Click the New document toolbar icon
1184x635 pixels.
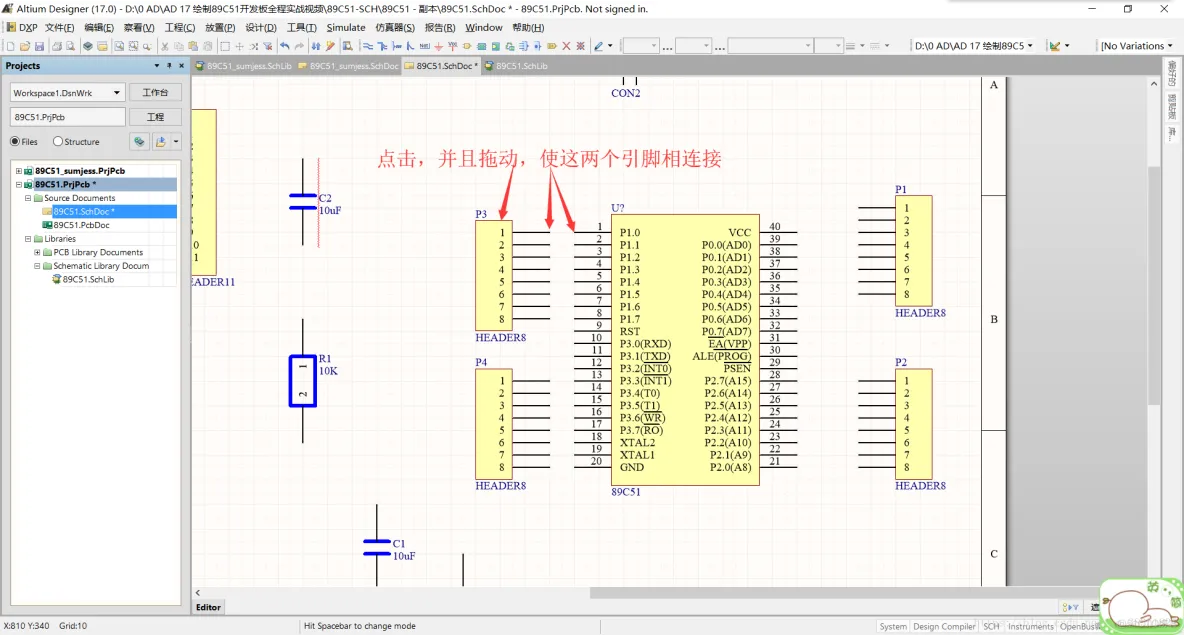pyautogui.click(x=11, y=46)
